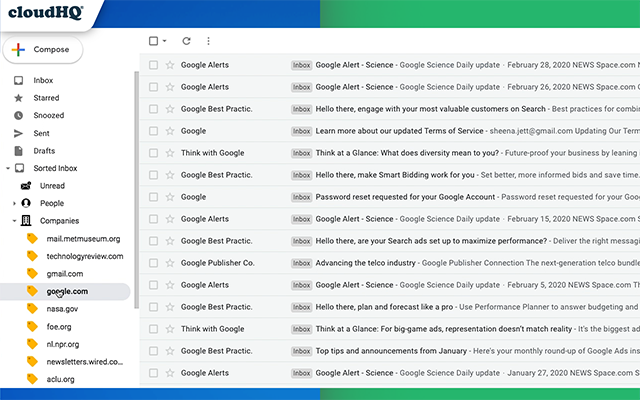Open the Inbox folder
640x400 pixels.
[x=43, y=80]
